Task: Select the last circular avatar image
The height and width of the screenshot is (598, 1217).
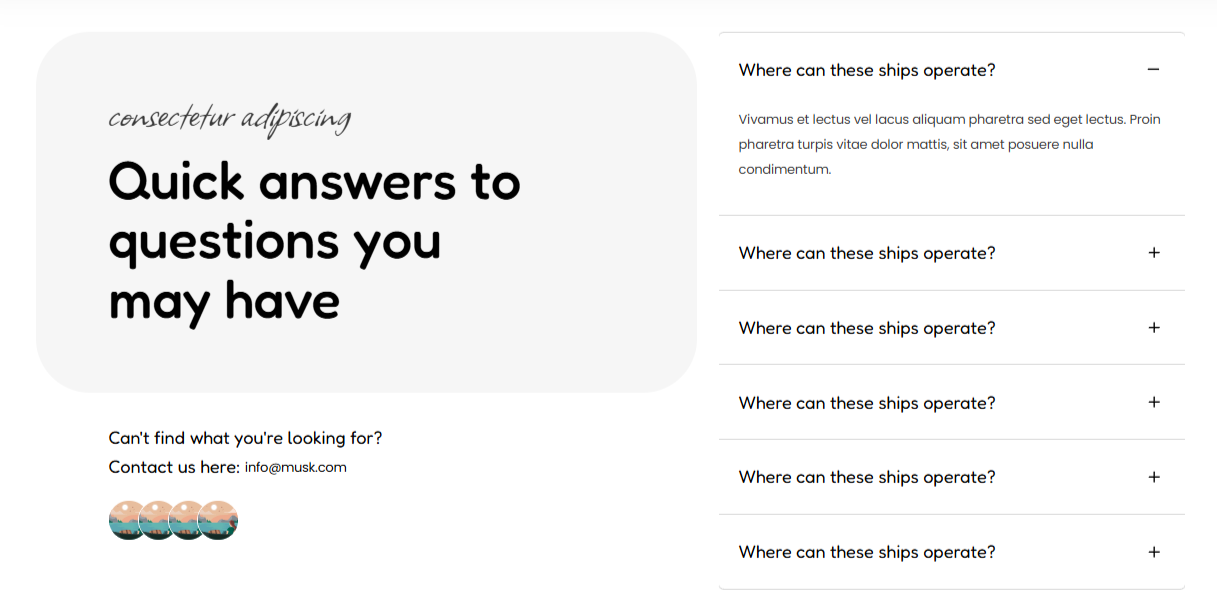Action: [x=218, y=520]
